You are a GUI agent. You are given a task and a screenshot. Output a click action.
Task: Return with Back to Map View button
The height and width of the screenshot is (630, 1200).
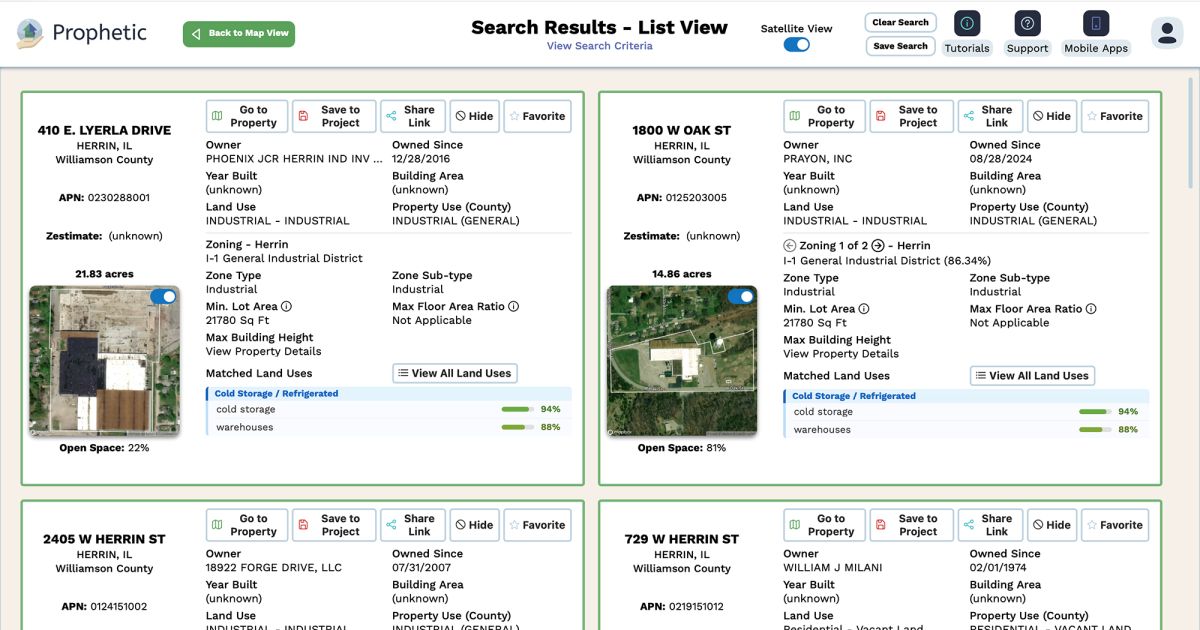(239, 34)
